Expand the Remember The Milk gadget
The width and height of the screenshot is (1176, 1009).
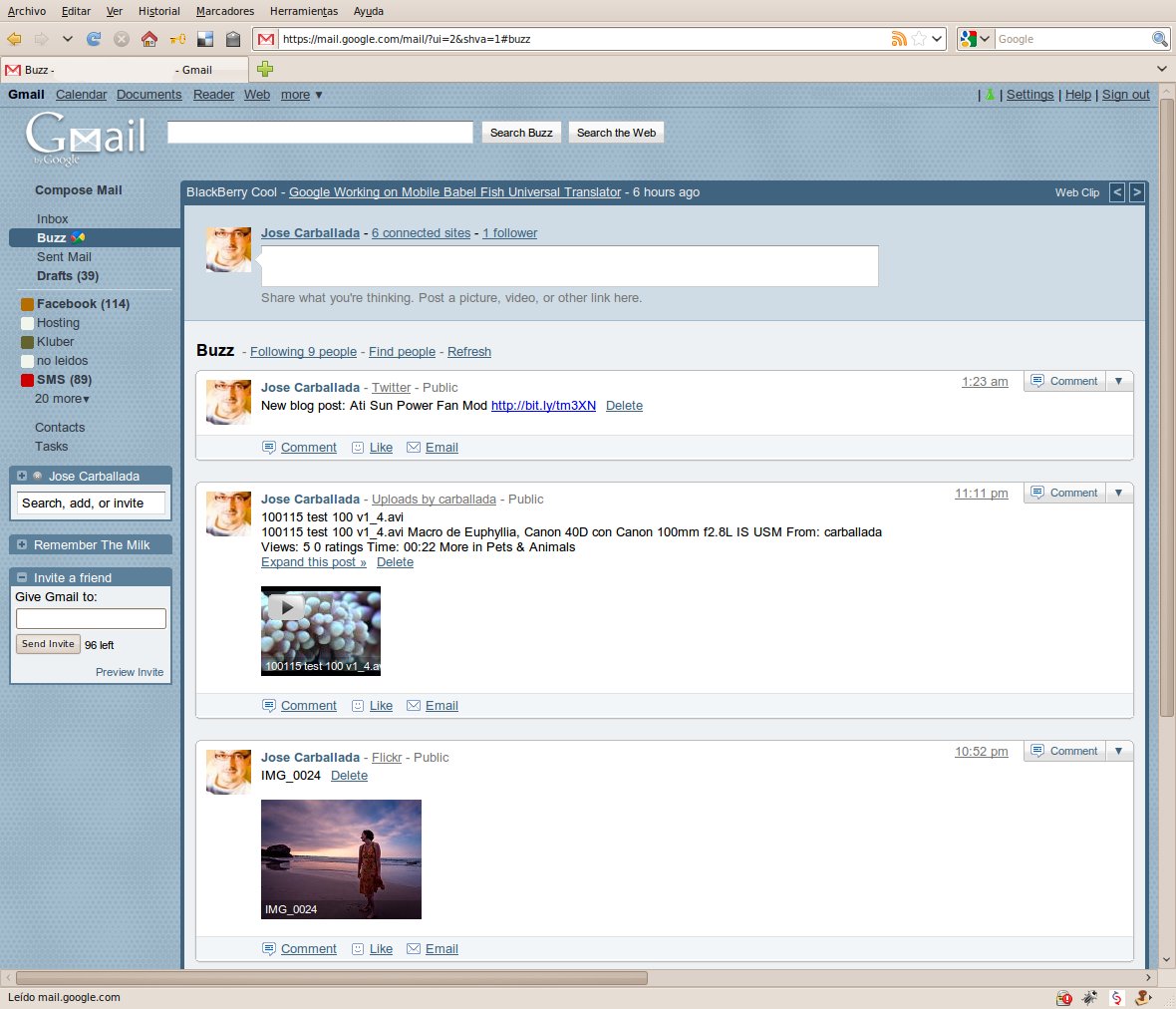22,544
